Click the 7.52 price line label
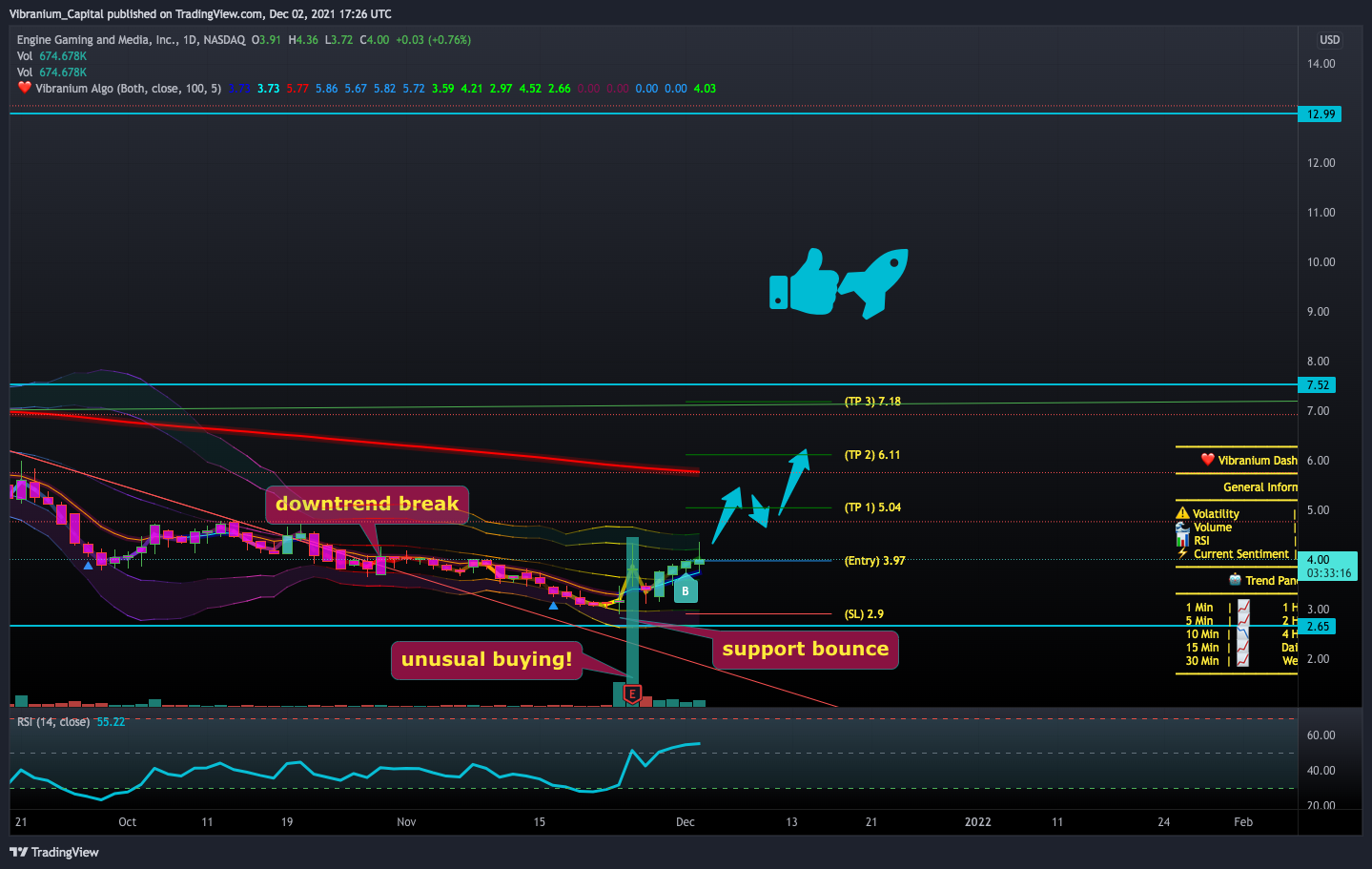The height and width of the screenshot is (869, 1372). tap(1318, 385)
